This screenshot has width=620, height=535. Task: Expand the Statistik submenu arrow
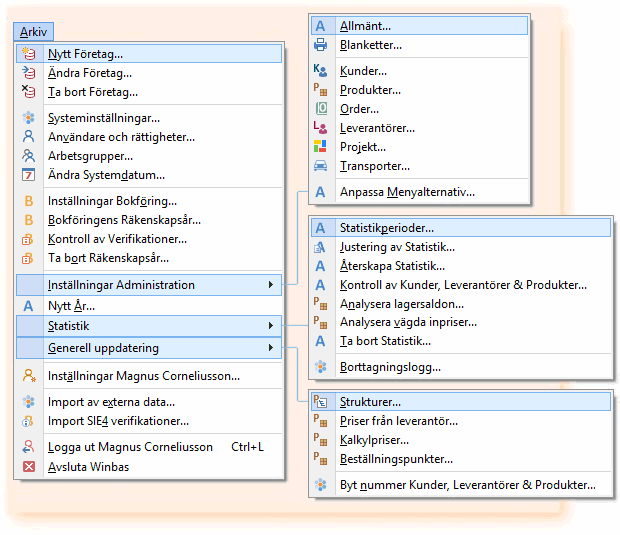pos(271,326)
